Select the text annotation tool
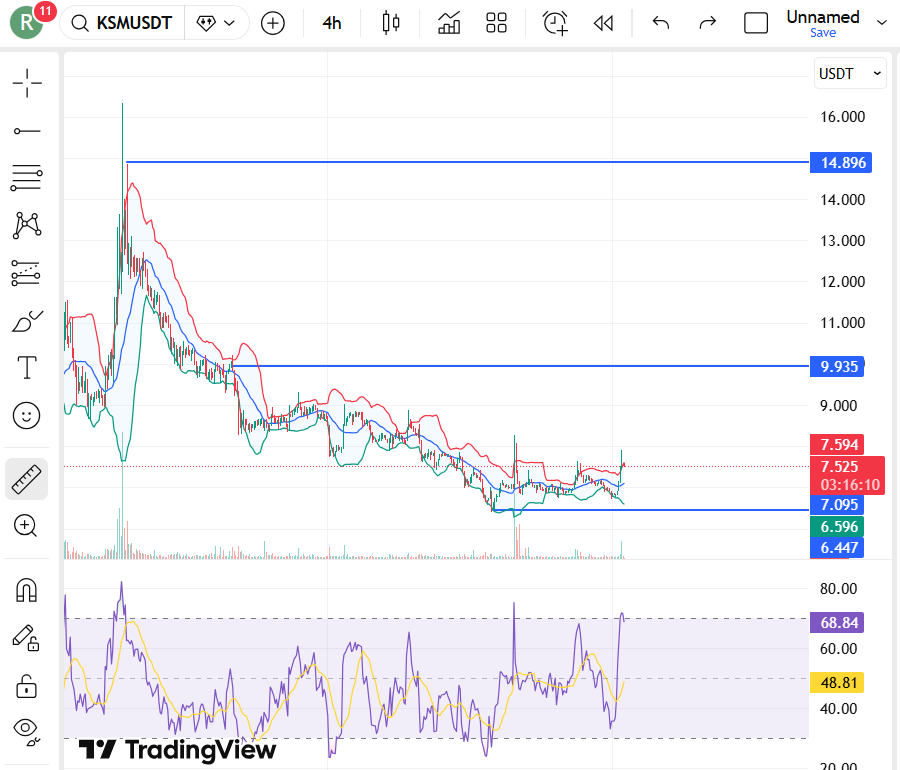 point(27,368)
